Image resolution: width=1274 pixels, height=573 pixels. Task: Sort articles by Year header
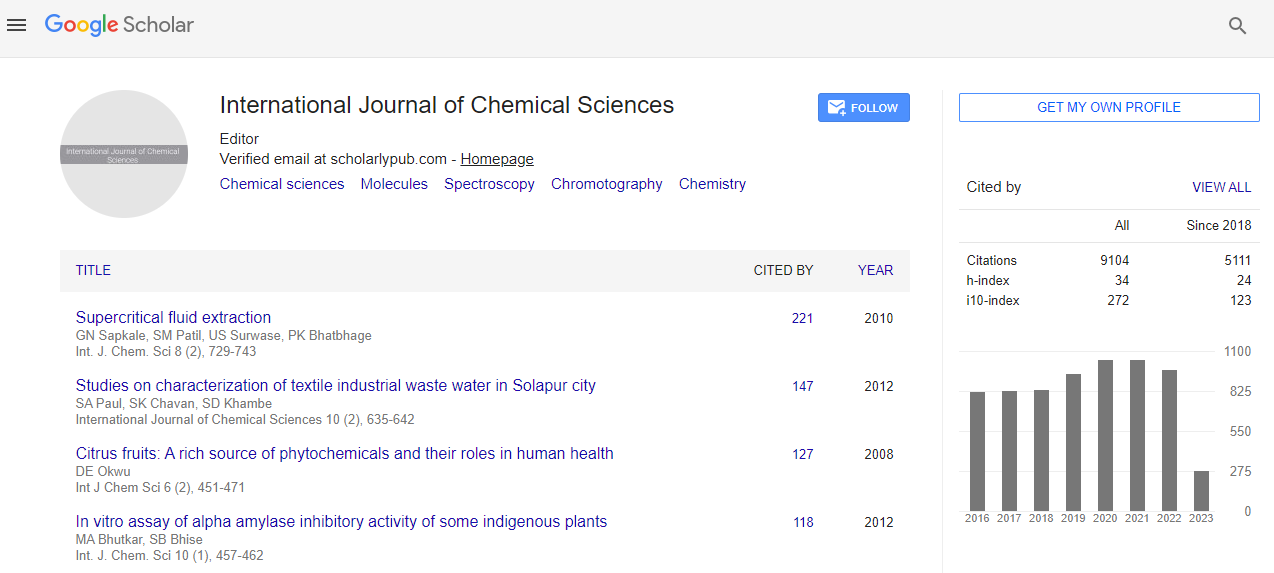tap(875, 270)
